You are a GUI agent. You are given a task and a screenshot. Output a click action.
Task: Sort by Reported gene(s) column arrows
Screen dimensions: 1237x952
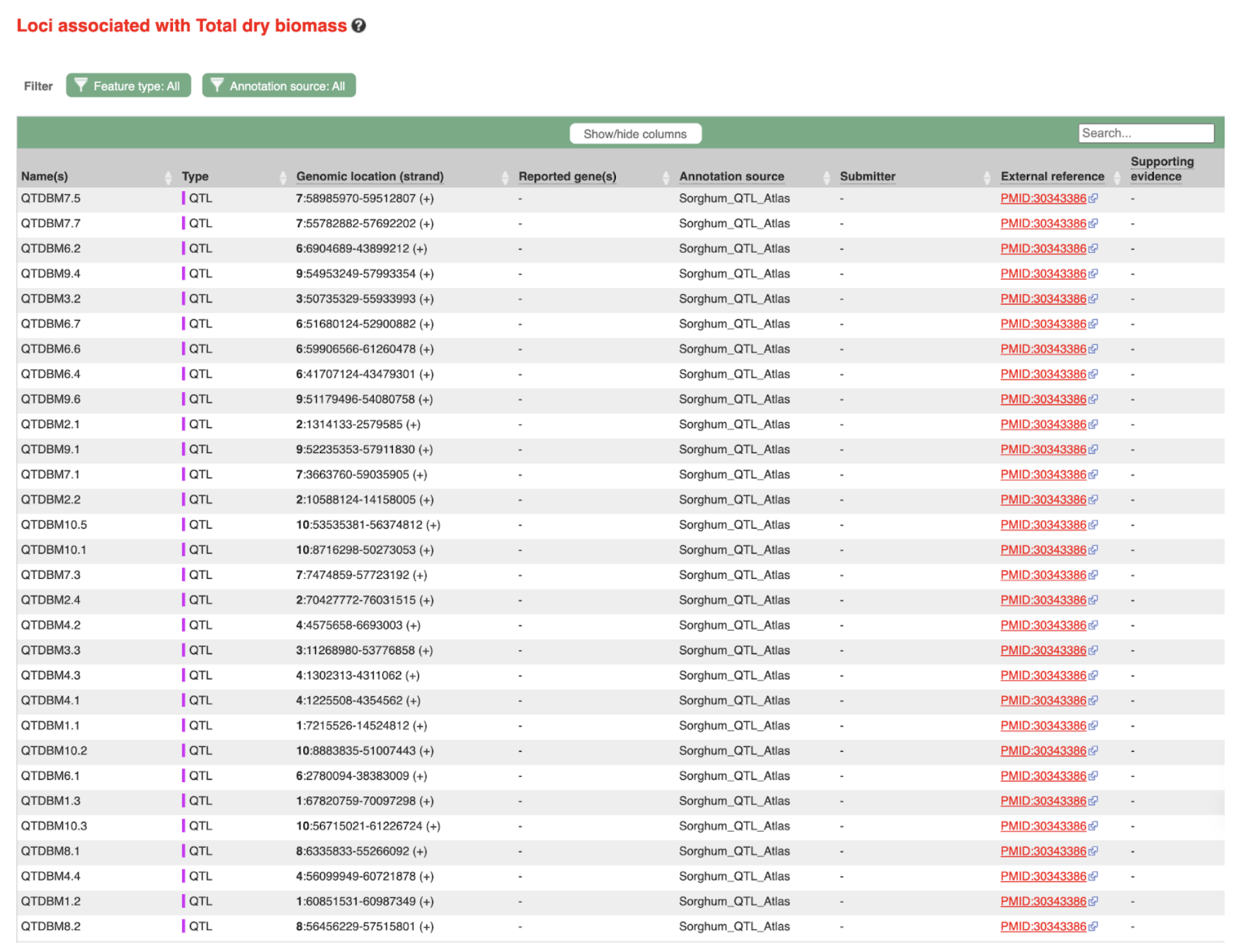[x=666, y=177]
